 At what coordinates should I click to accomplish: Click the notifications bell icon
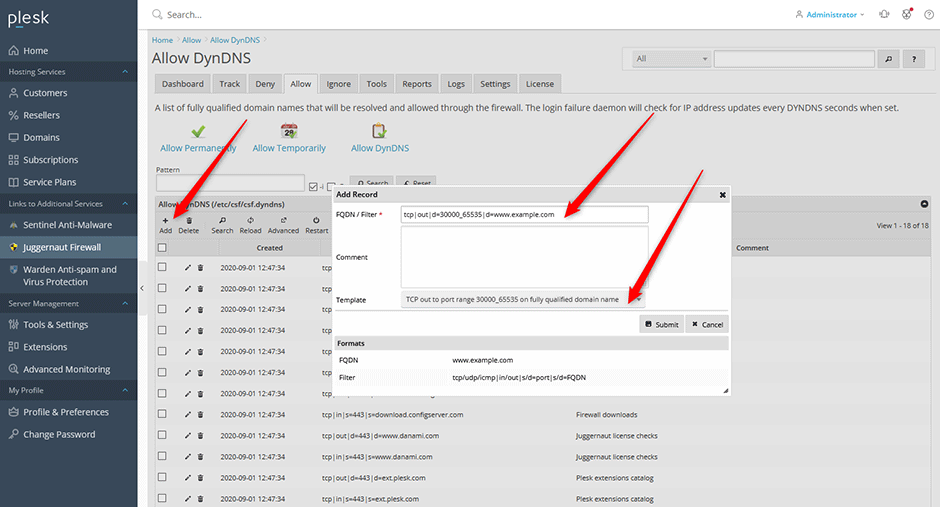(884, 14)
